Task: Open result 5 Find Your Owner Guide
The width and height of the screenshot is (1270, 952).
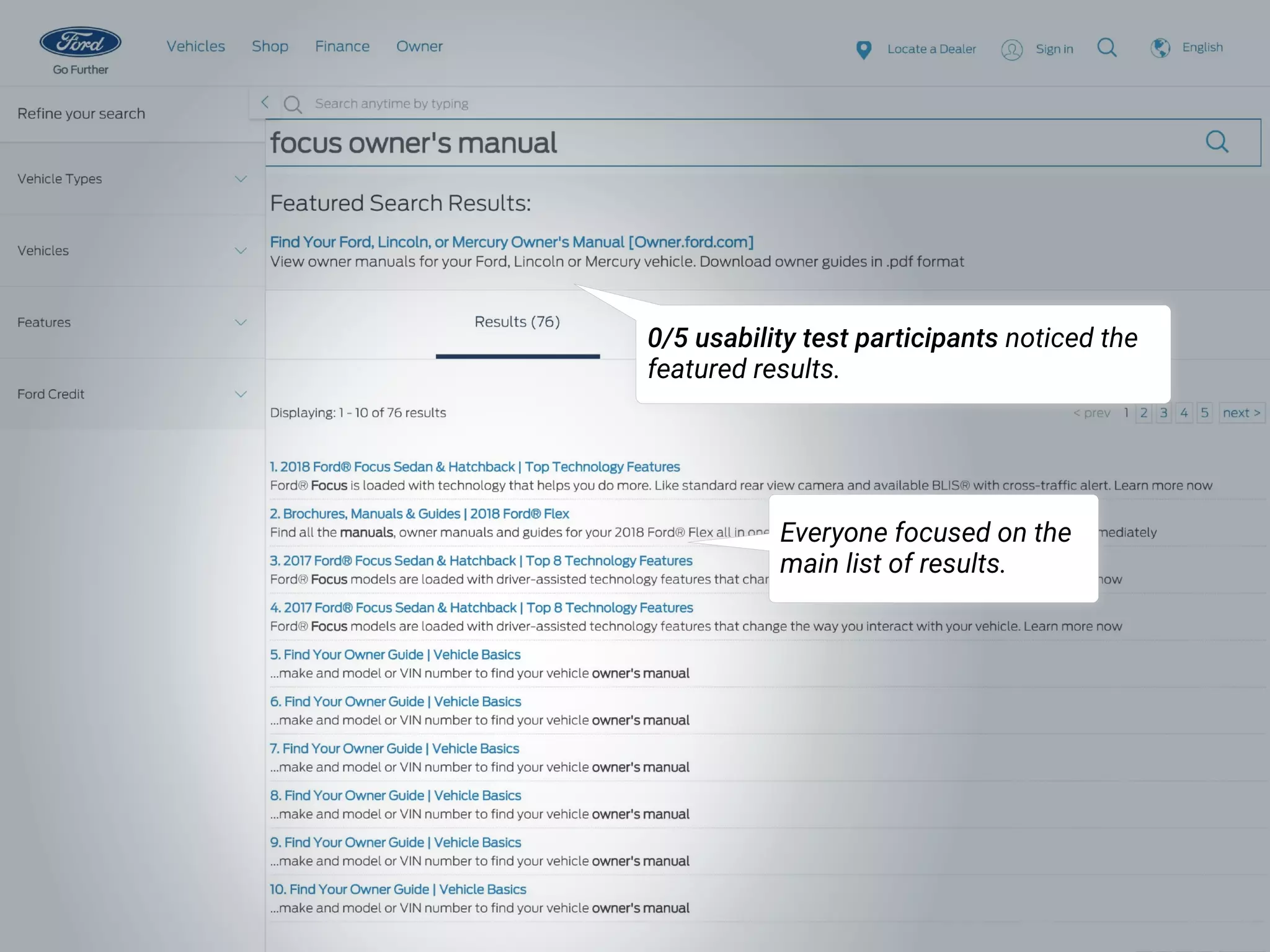Action: (x=395, y=655)
